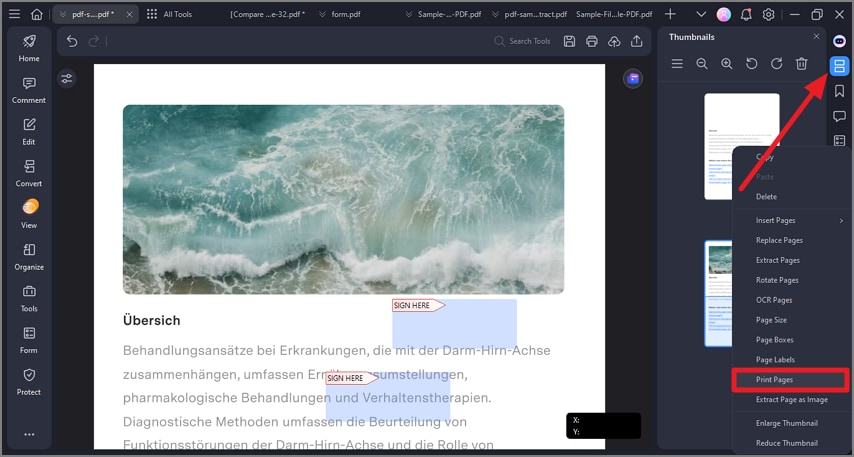This screenshot has width=854, height=457.
Task: Expand the tab list dropdown chevron
Action: click(701, 14)
